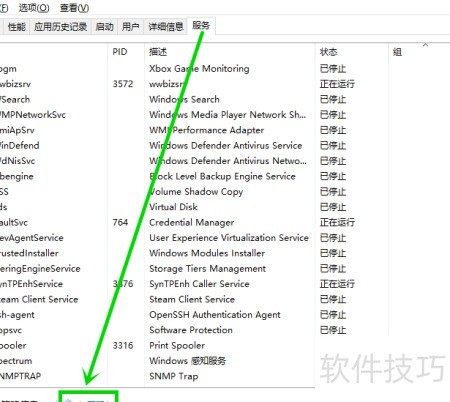The height and width of the screenshot is (402, 450).
Task: Select the SNMP Trap service description
Action: pyautogui.click(x=173, y=376)
